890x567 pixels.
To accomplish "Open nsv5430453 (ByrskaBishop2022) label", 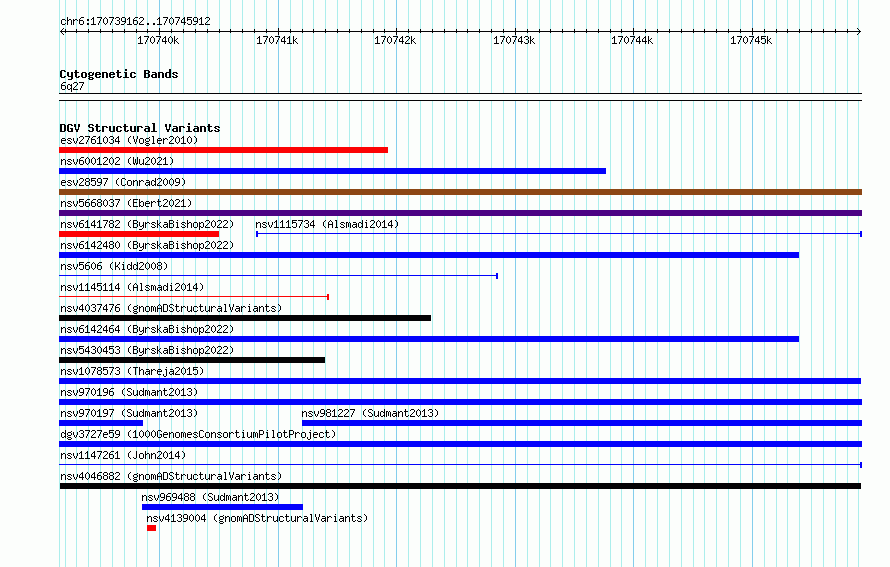I will click(147, 350).
